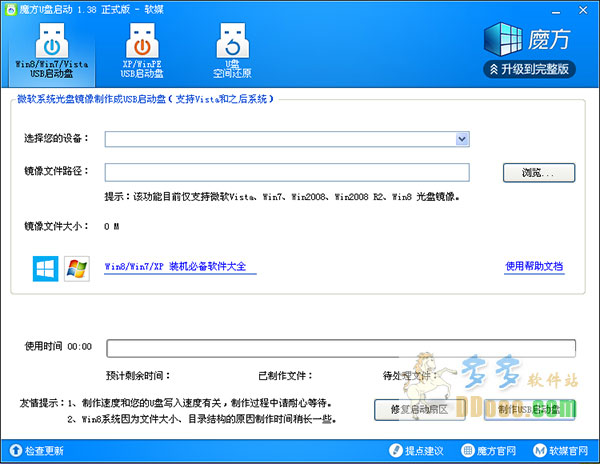The image size is (600, 464).
Task: Click the 已制作文件 label
Action: click(x=285, y=376)
